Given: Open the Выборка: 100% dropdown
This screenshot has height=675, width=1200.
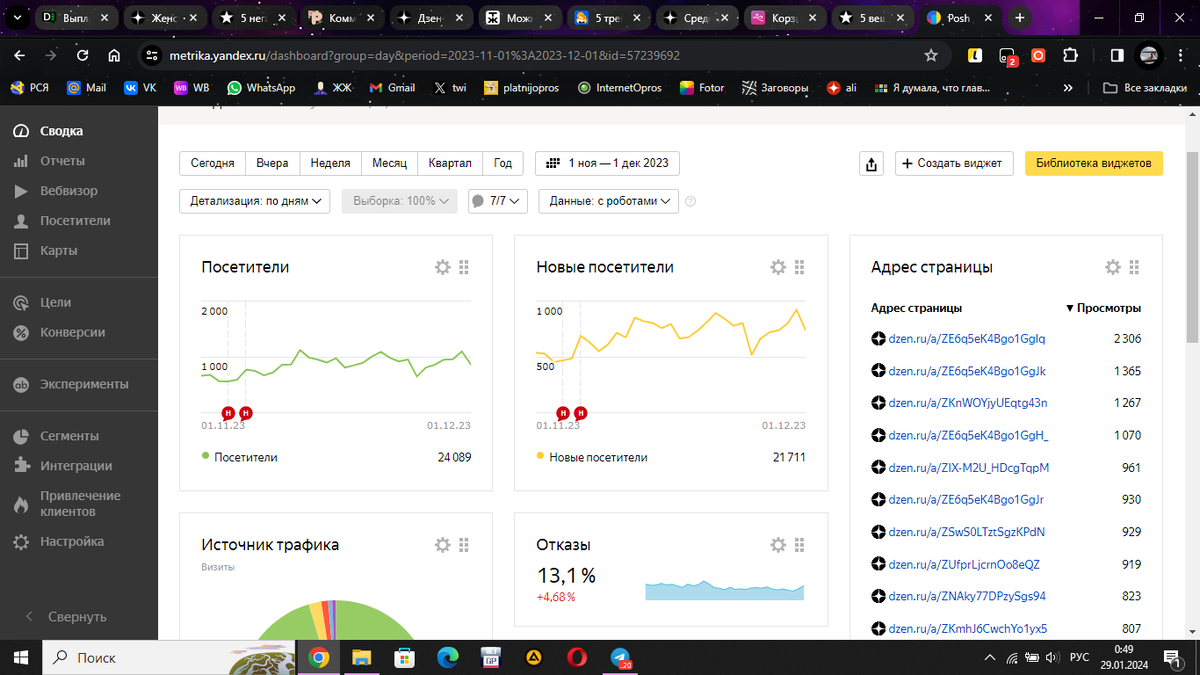Looking at the screenshot, I should coord(400,201).
